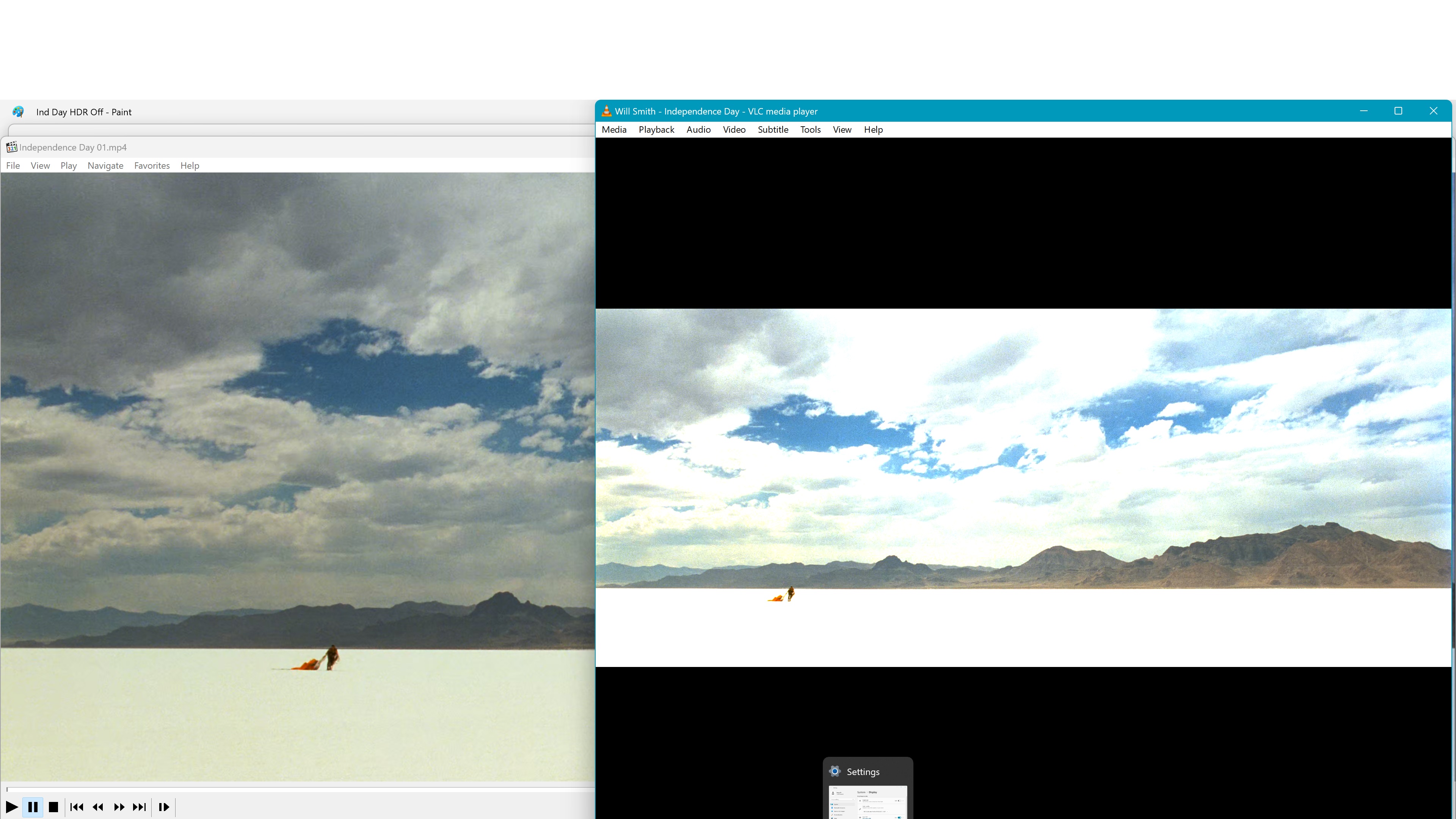Close the VLC media player window

(x=1433, y=111)
